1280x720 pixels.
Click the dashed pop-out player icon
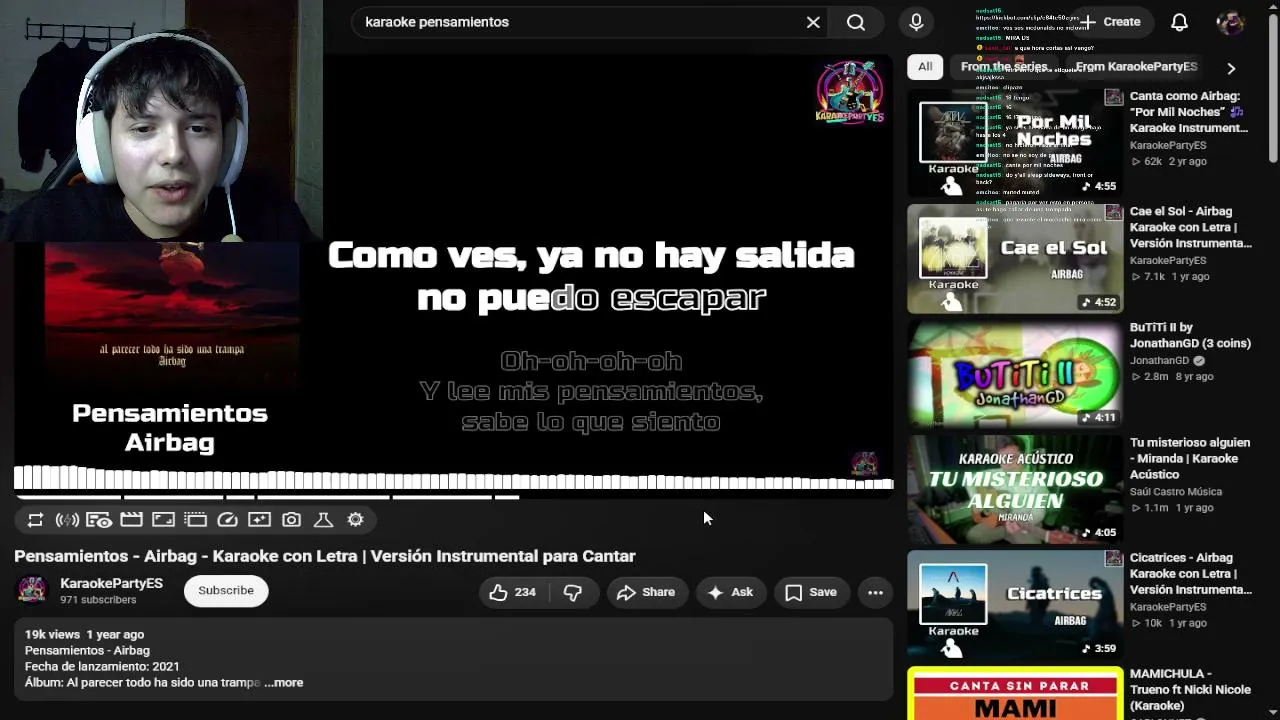[x=195, y=520]
